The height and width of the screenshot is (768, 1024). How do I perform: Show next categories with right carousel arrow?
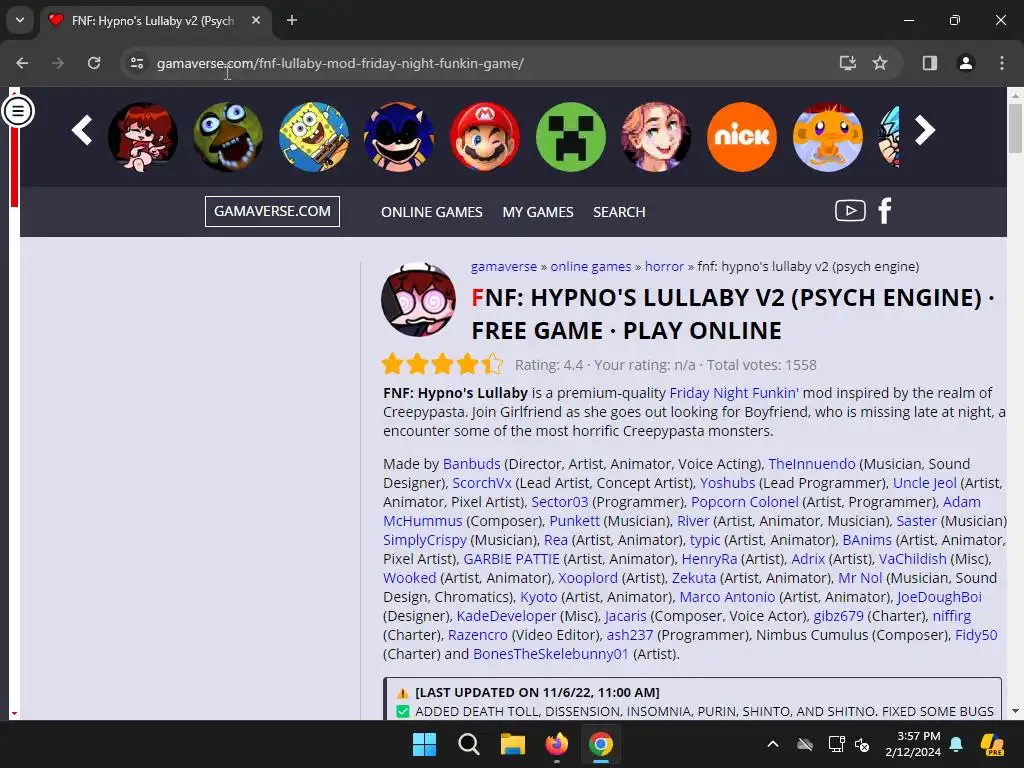[x=924, y=130]
